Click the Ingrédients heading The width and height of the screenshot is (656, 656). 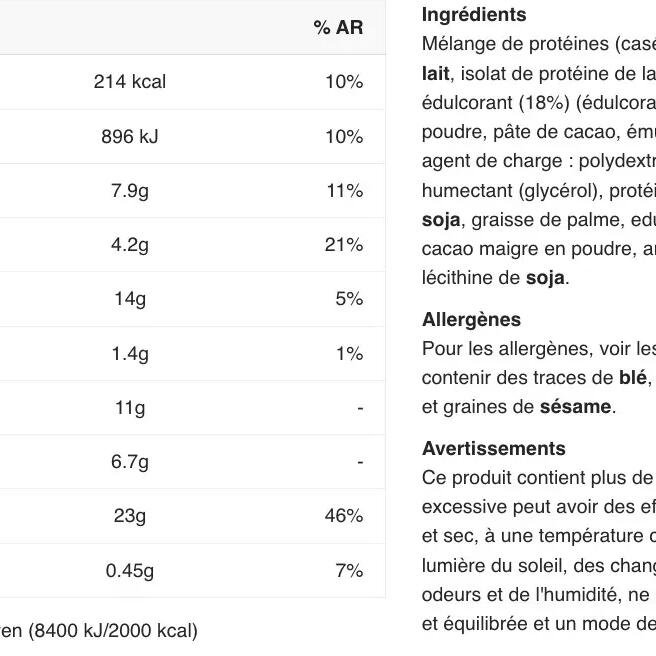pyautogui.click(x=474, y=15)
